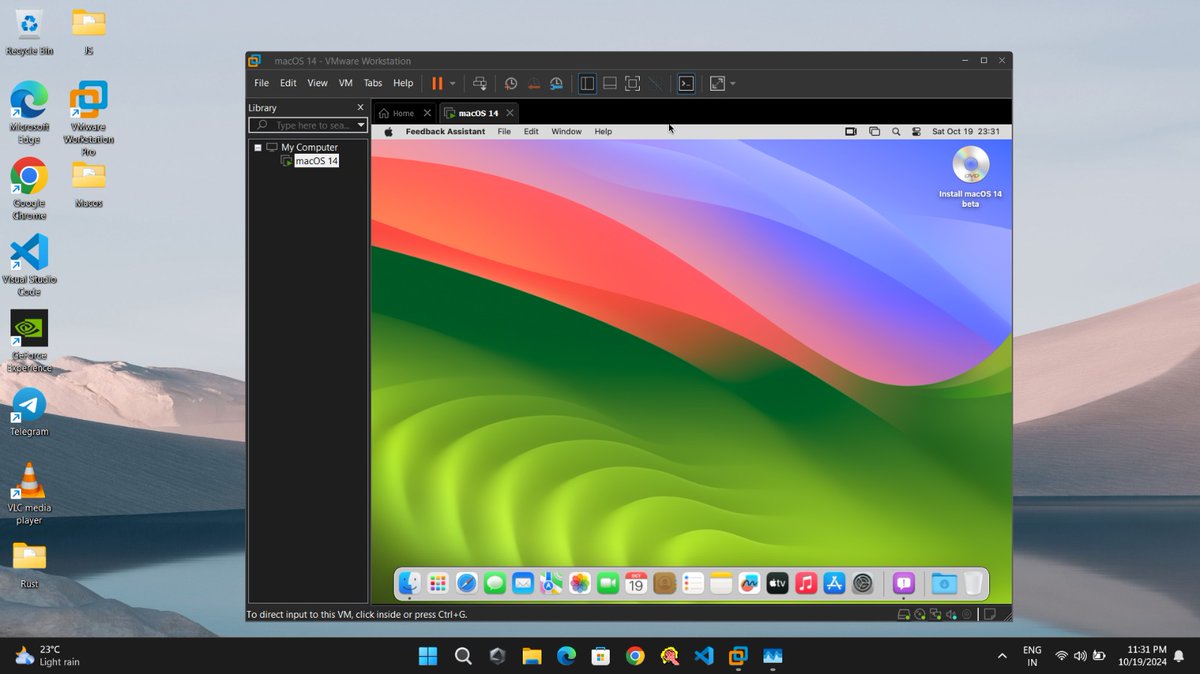The width and height of the screenshot is (1200, 674).
Task: Open Mail in the dock
Action: coord(523,584)
